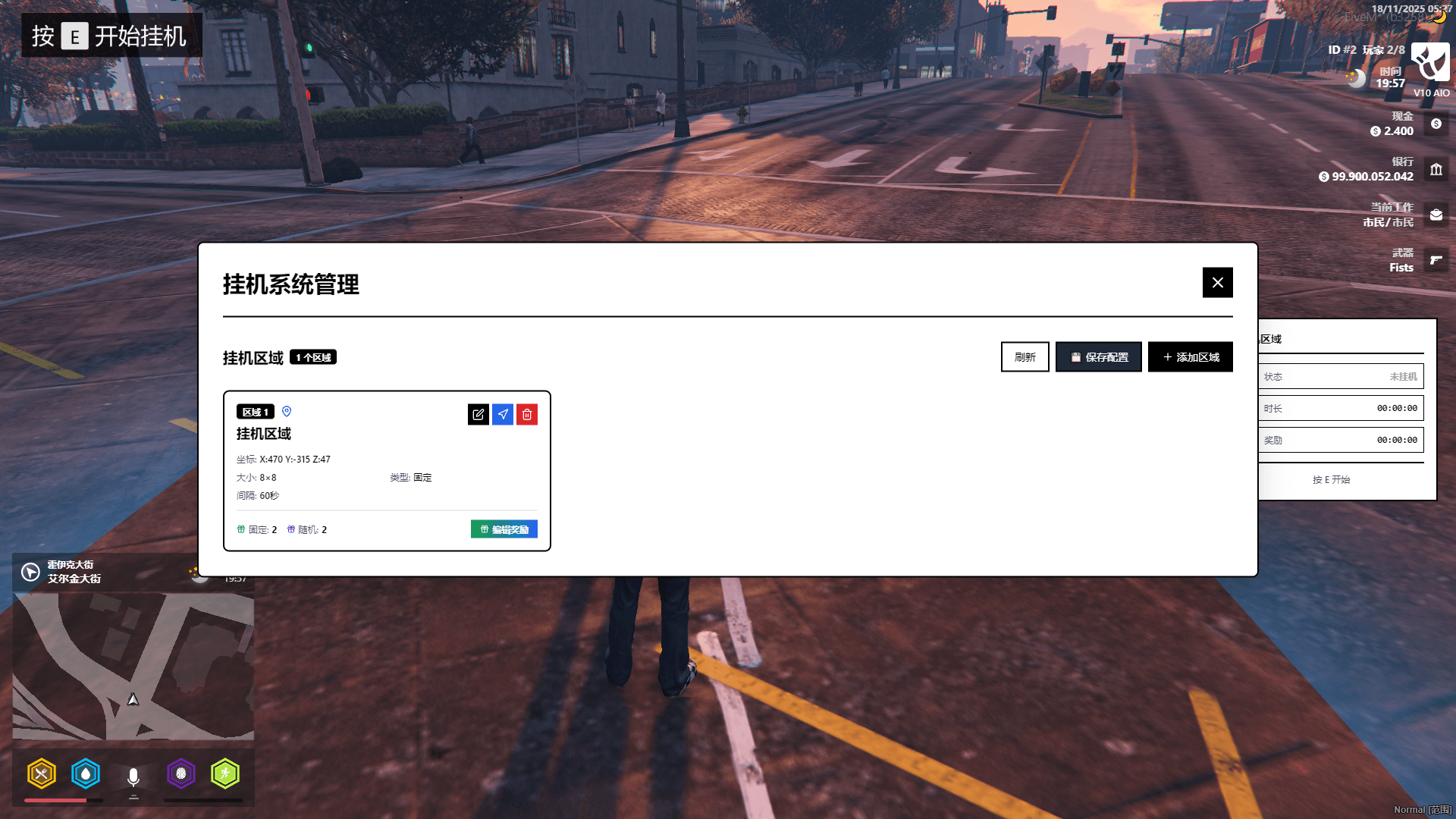Click the bank balance 99.900.052.042
1456x819 pixels.
pyautogui.click(x=1373, y=177)
